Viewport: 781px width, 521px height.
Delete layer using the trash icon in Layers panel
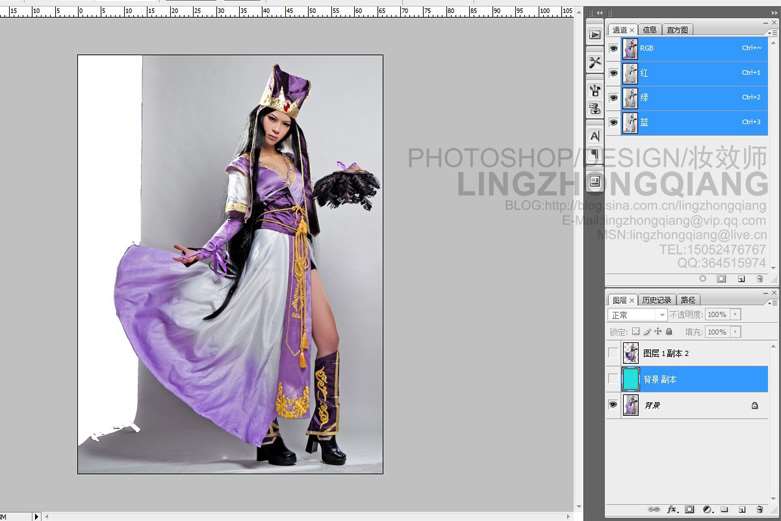point(759,510)
